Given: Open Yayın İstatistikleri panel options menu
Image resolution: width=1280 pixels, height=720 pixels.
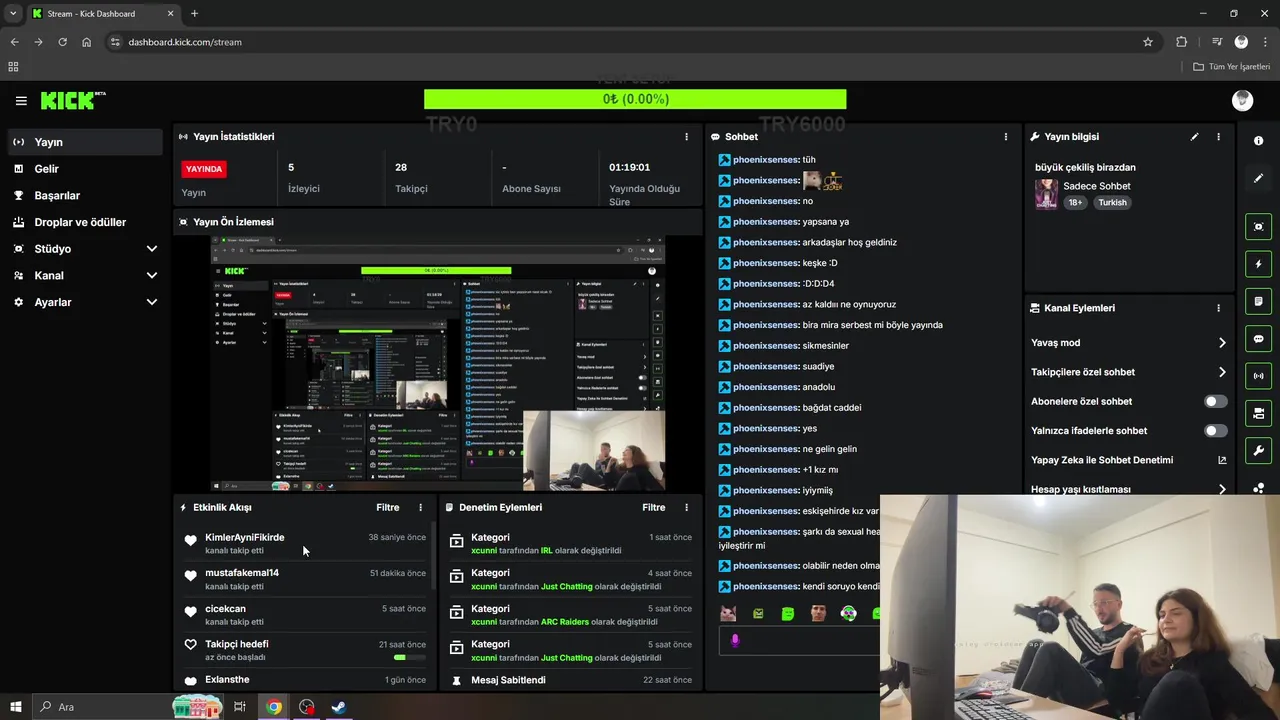Looking at the screenshot, I should click(686, 137).
